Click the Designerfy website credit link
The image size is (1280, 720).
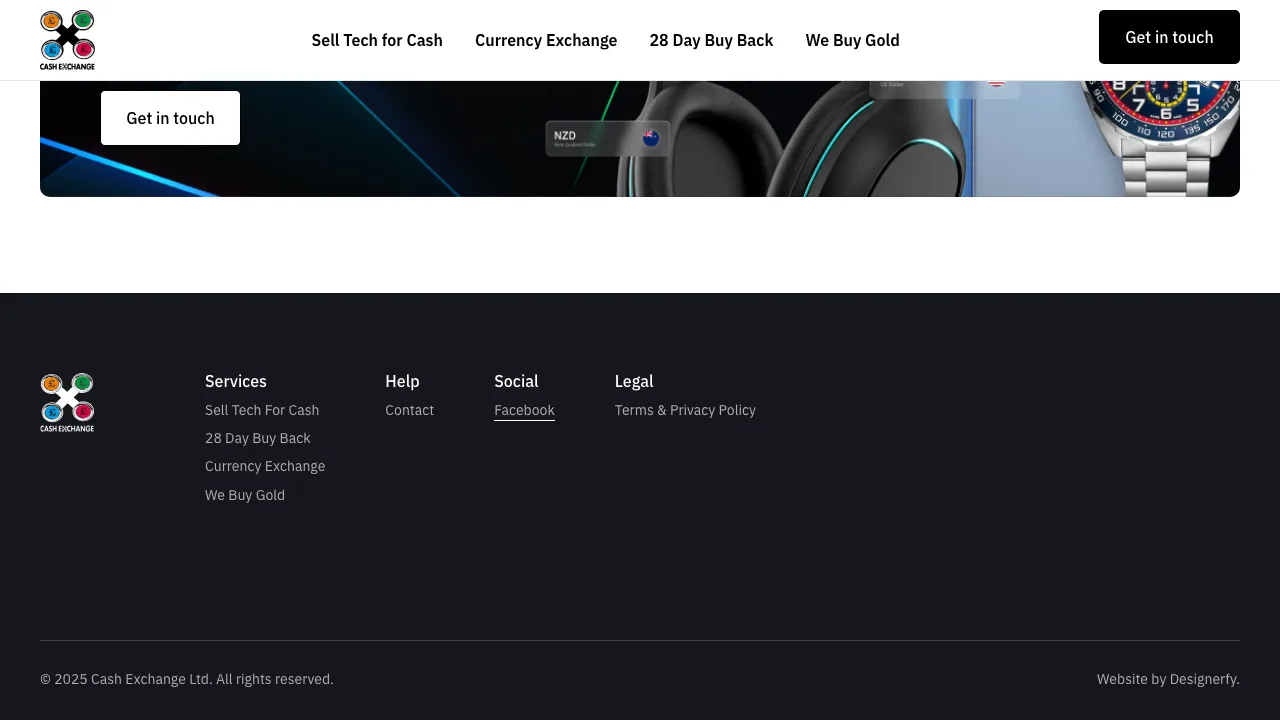1203,679
